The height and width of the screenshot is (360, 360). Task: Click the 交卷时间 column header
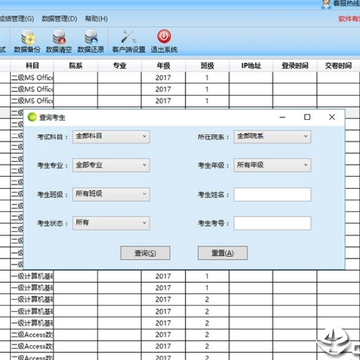click(338, 66)
